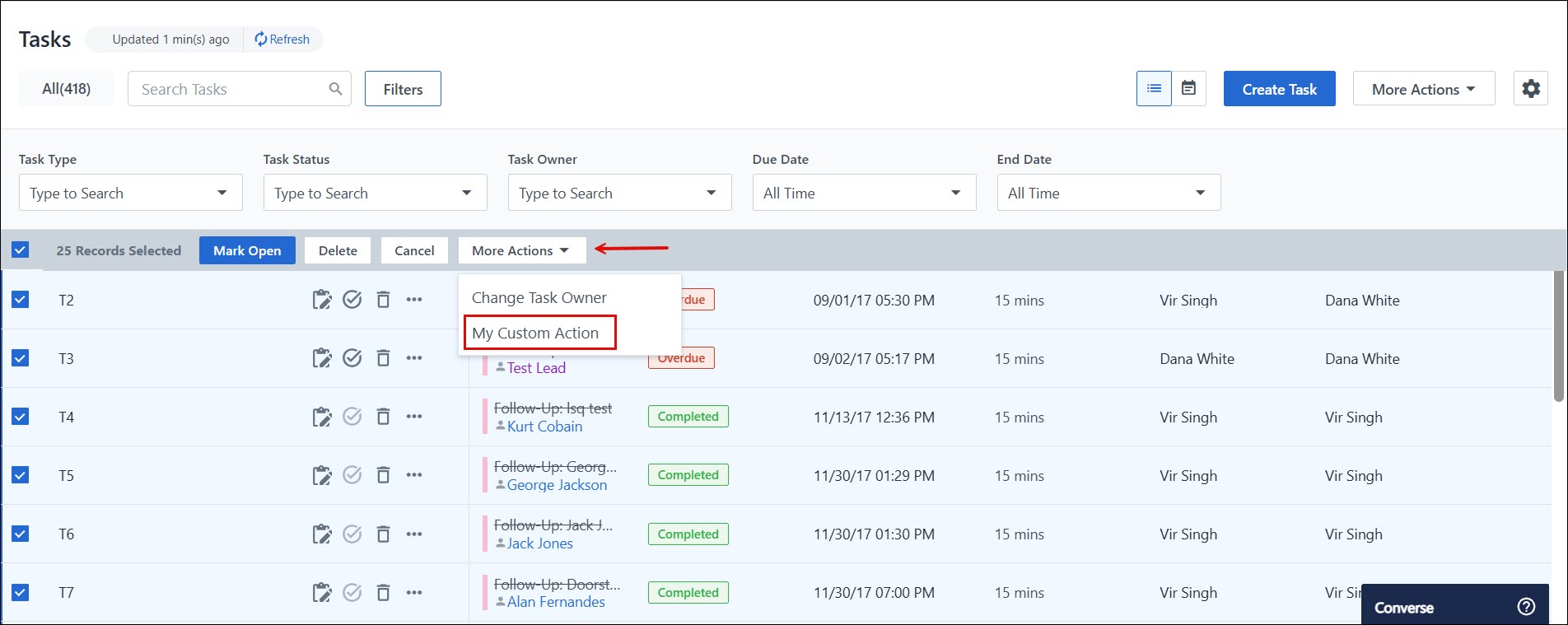Uncheck the T2 row checkbox
1568x625 pixels.
pyautogui.click(x=21, y=299)
